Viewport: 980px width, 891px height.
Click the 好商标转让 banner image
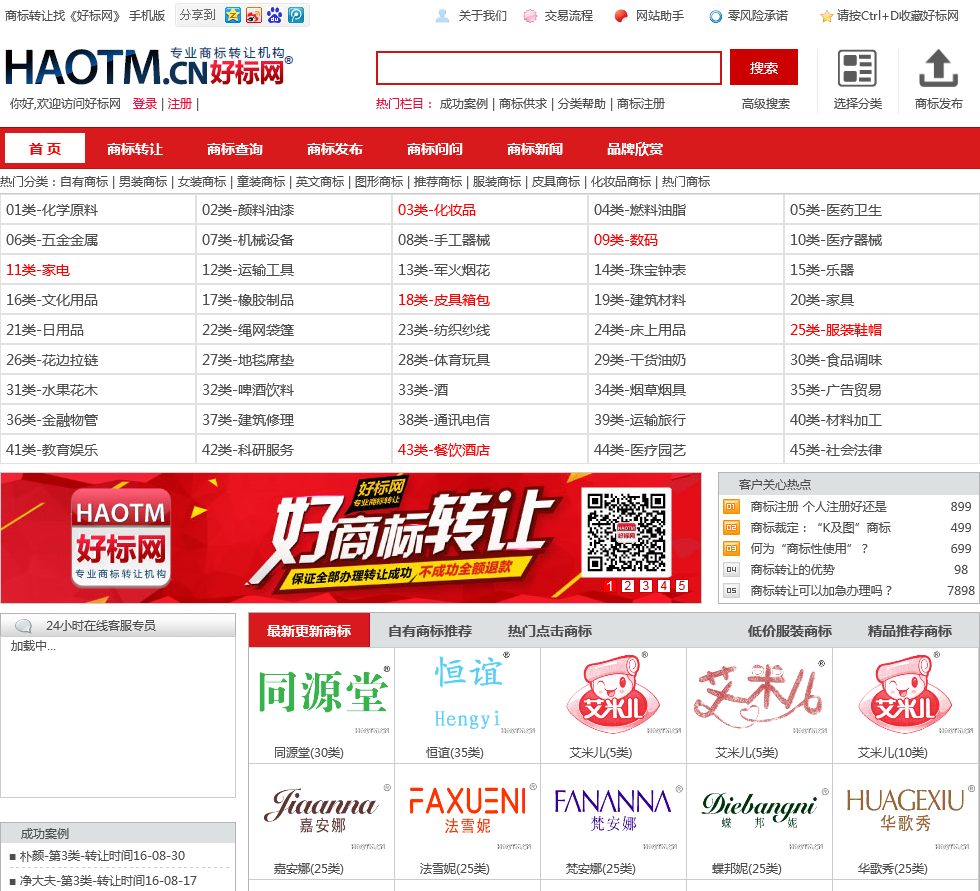351,537
